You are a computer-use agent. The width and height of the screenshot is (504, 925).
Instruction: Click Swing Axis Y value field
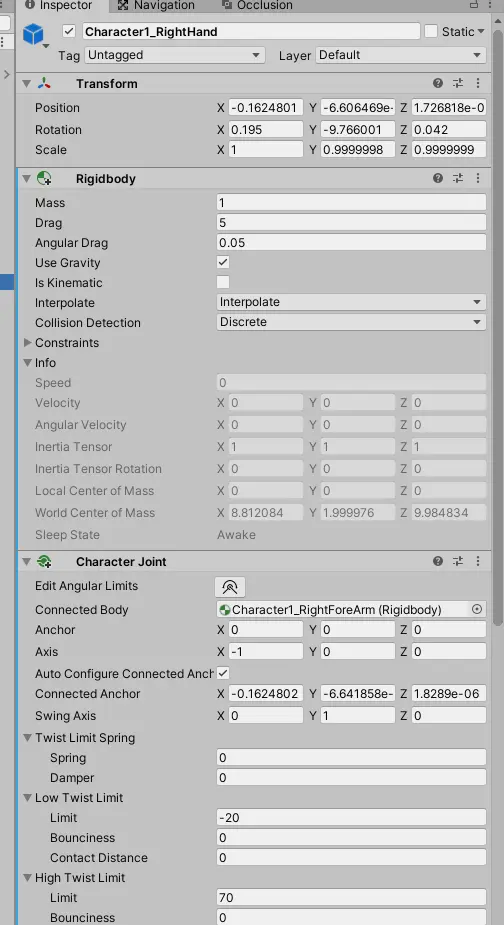click(358, 716)
